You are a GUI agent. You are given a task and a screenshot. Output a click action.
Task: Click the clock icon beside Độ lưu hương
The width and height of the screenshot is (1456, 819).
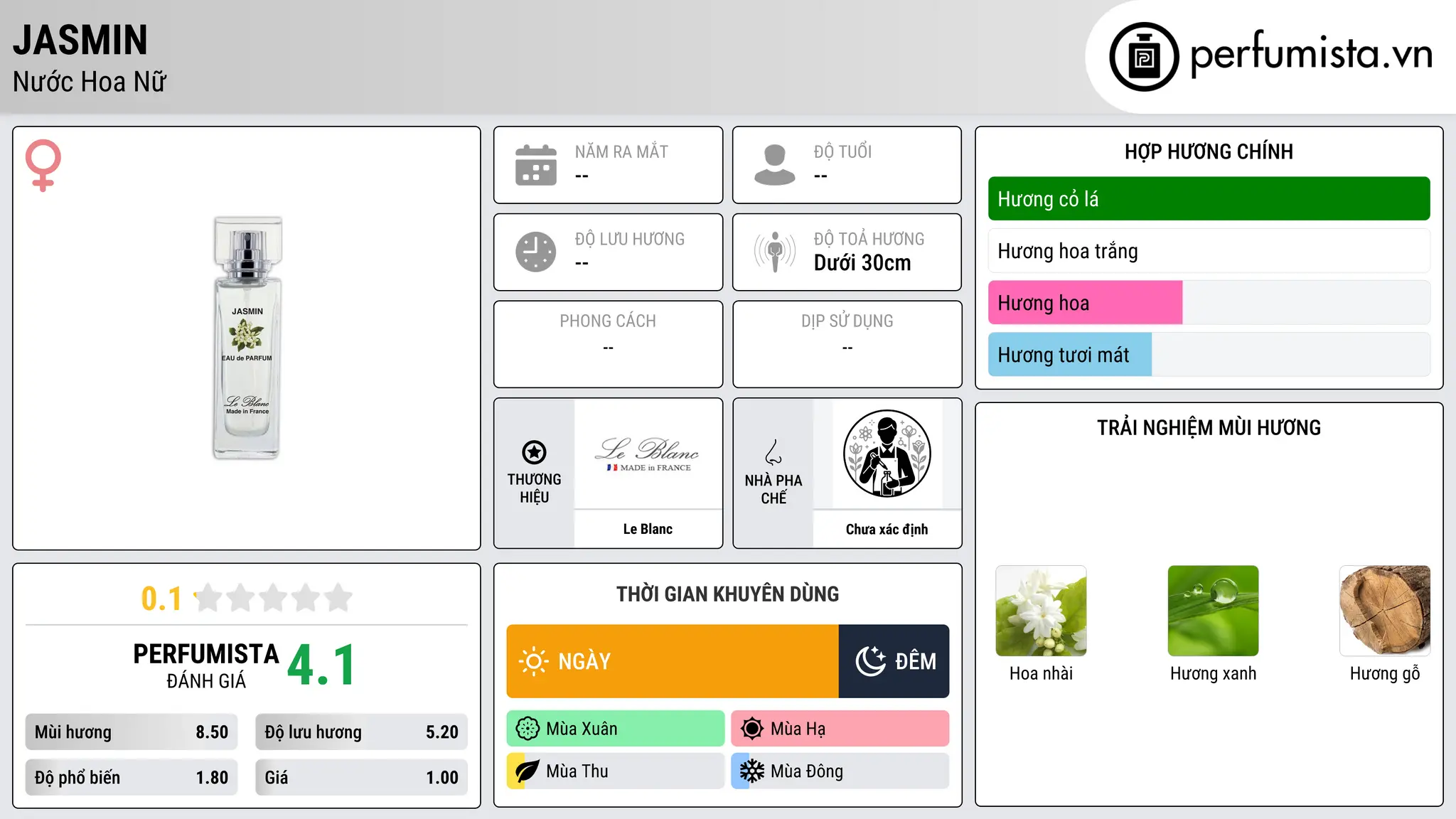coord(536,252)
